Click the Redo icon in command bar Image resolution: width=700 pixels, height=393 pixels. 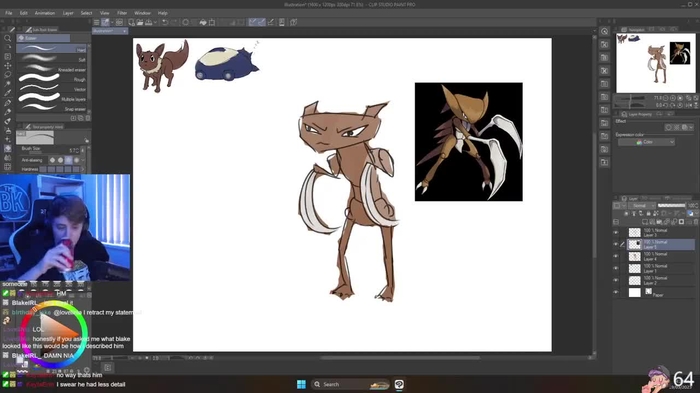174,22
